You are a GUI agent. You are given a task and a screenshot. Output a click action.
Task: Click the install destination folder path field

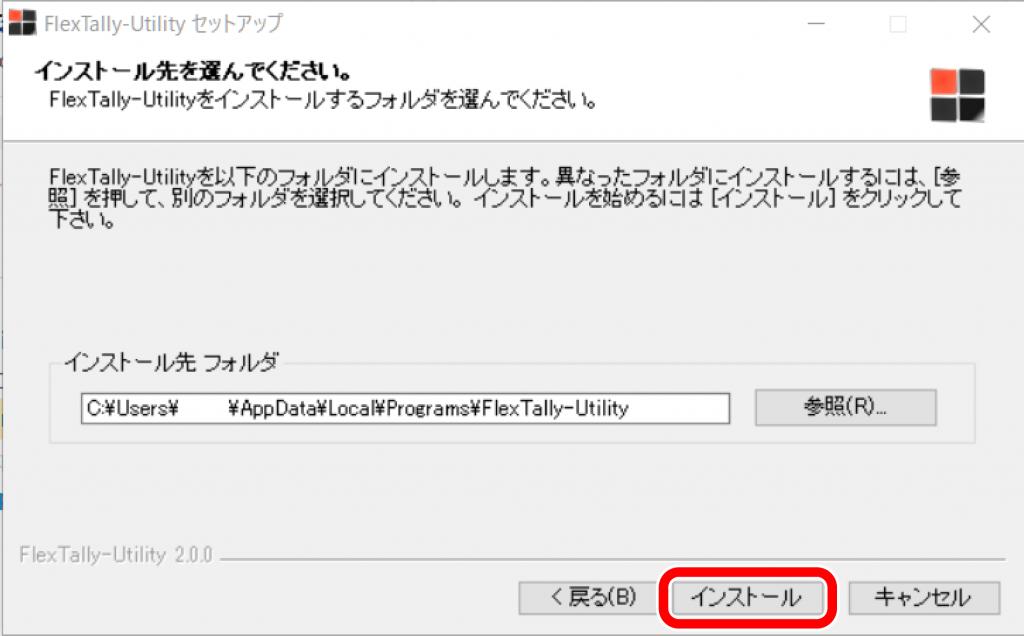click(405, 408)
